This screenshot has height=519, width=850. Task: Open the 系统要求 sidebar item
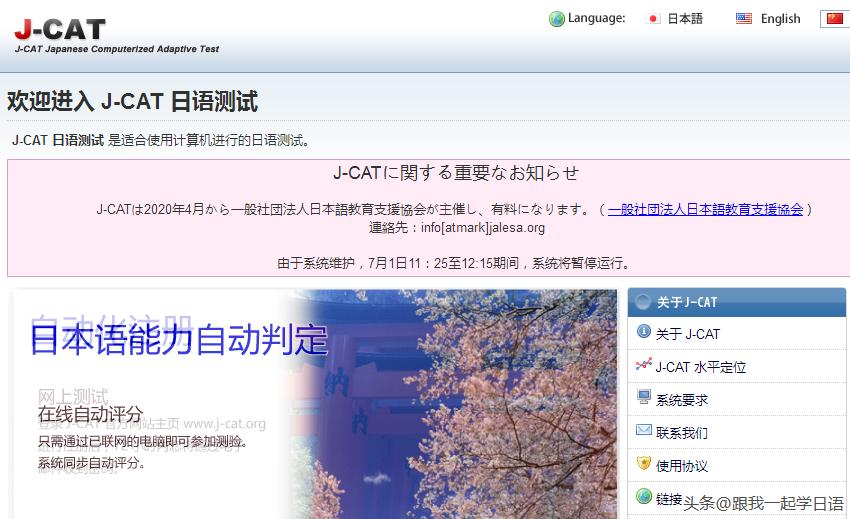tap(682, 400)
